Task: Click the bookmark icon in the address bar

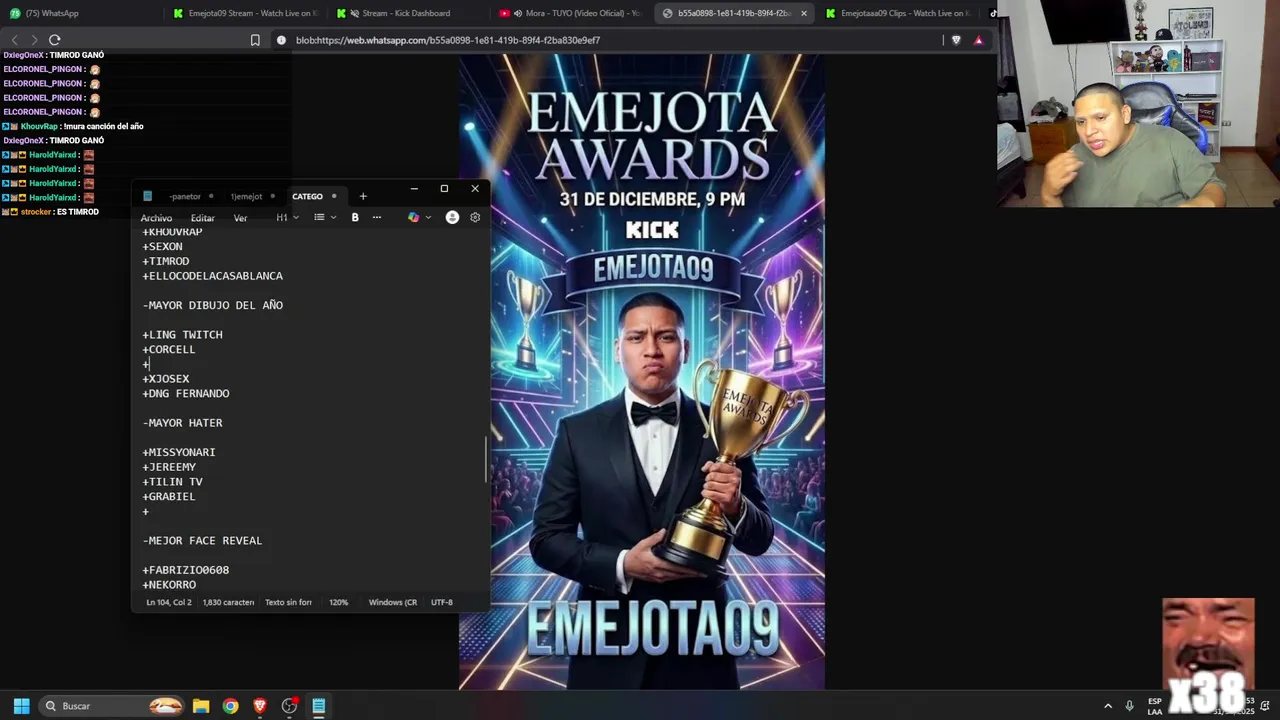Action: click(x=255, y=40)
